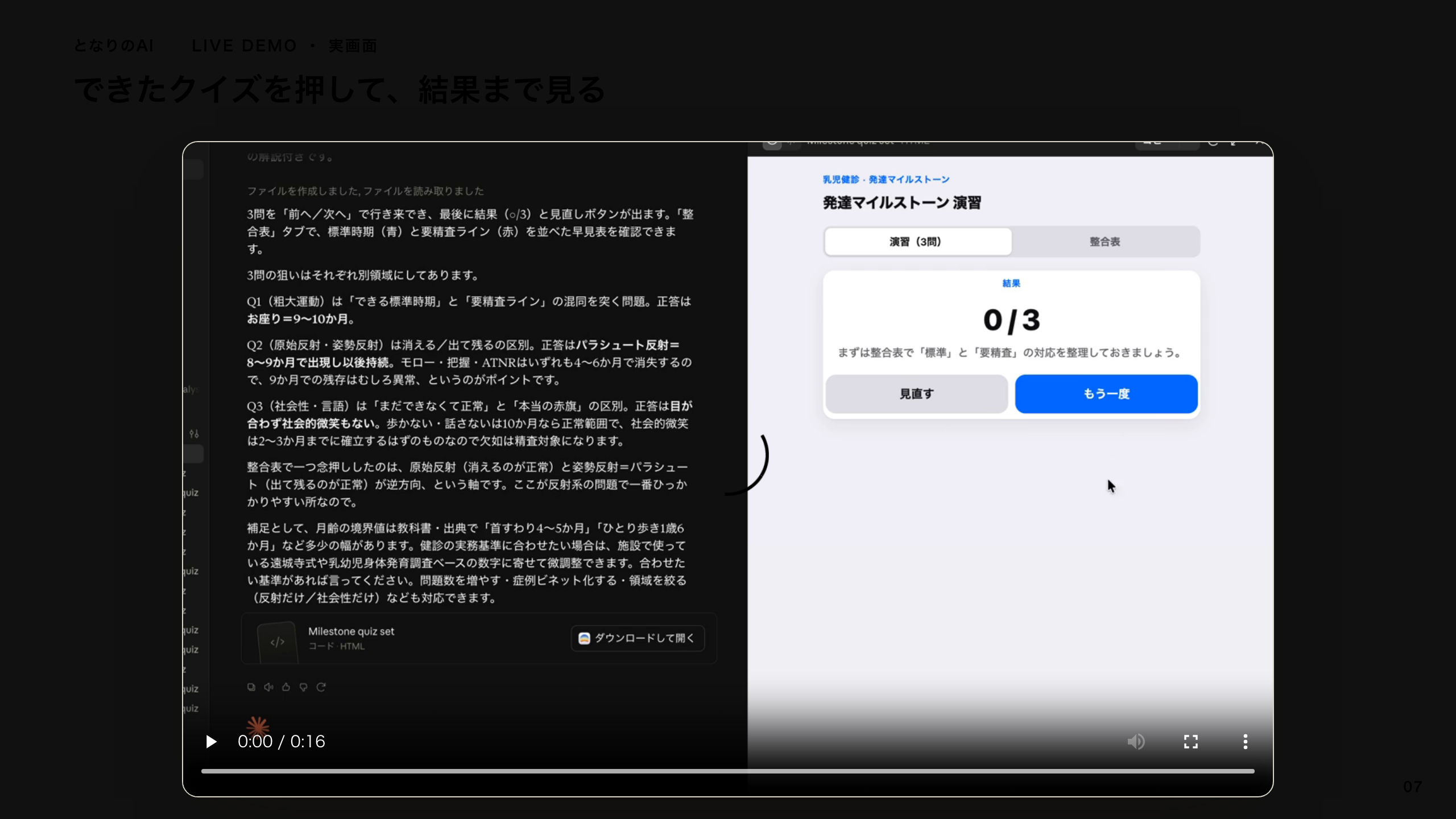The width and height of the screenshot is (1456, 819).
Task: Click the 乳児健診・発達マイルストーン header text
Action: (x=886, y=179)
